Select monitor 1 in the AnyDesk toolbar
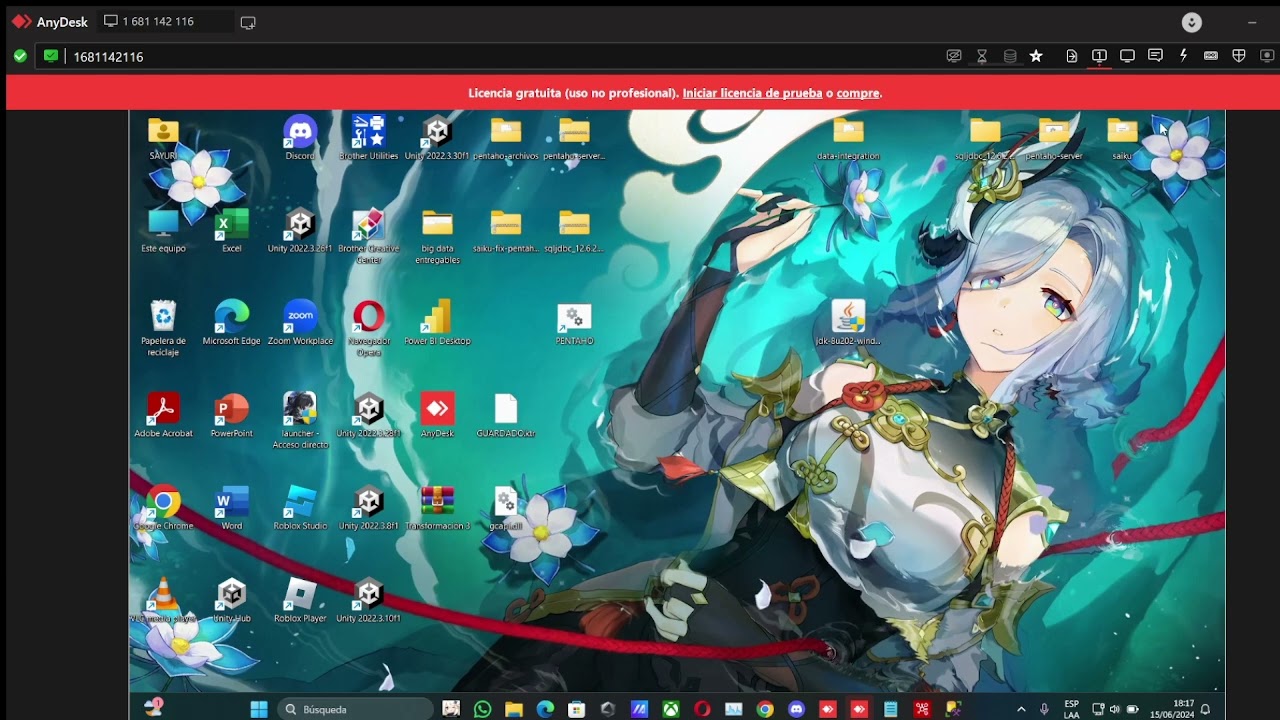The image size is (1280, 720). tap(1099, 56)
